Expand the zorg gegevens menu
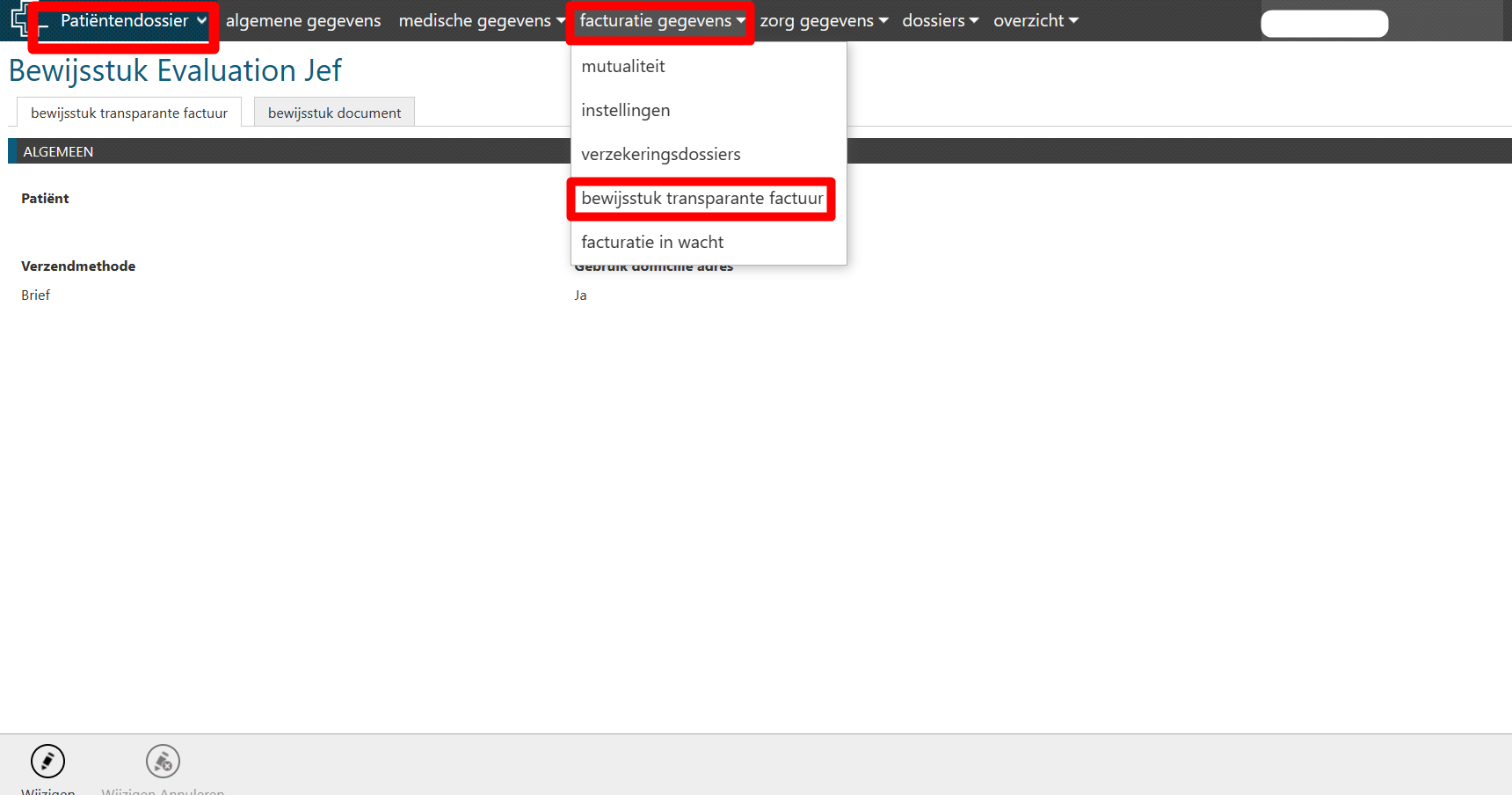The height and width of the screenshot is (795, 1512). click(825, 21)
